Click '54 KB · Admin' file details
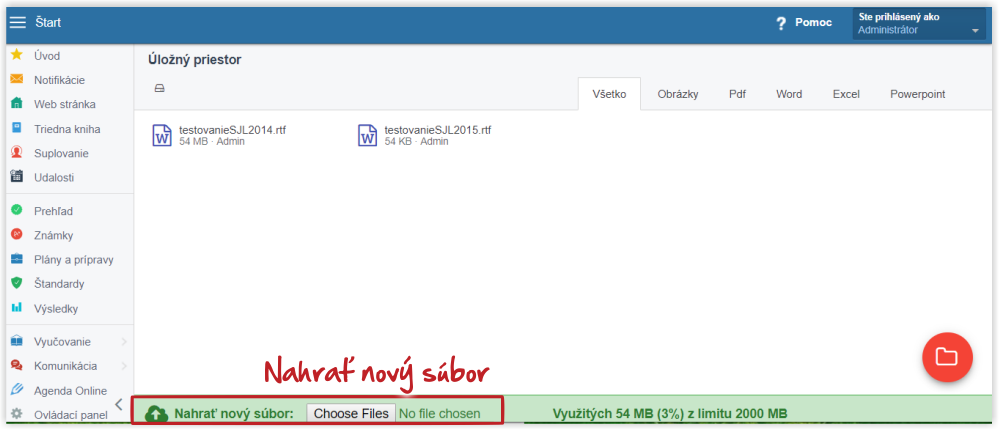This screenshot has width=999, height=430. coord(417,142)
